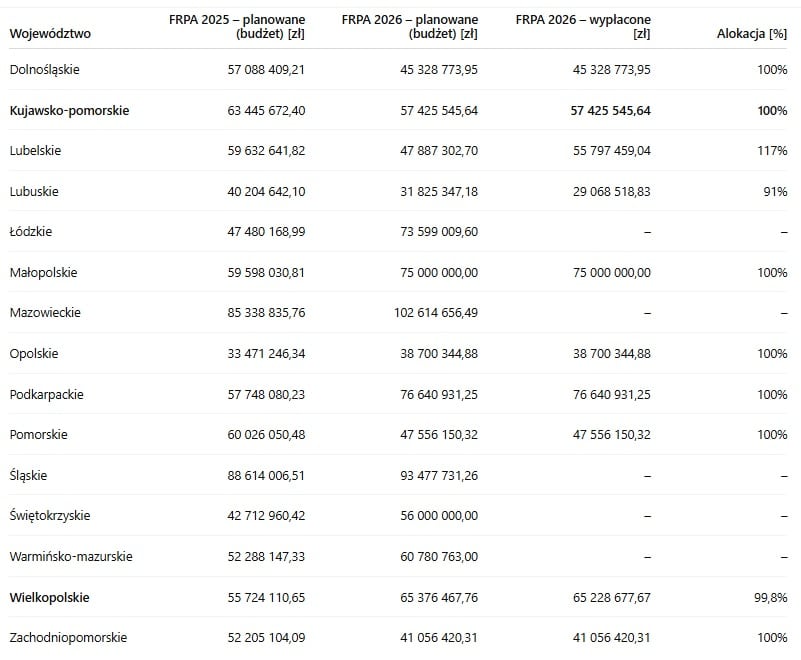Select the Zachodniopomorskie row label
The image size is (801, 660).
click(68, 638)
